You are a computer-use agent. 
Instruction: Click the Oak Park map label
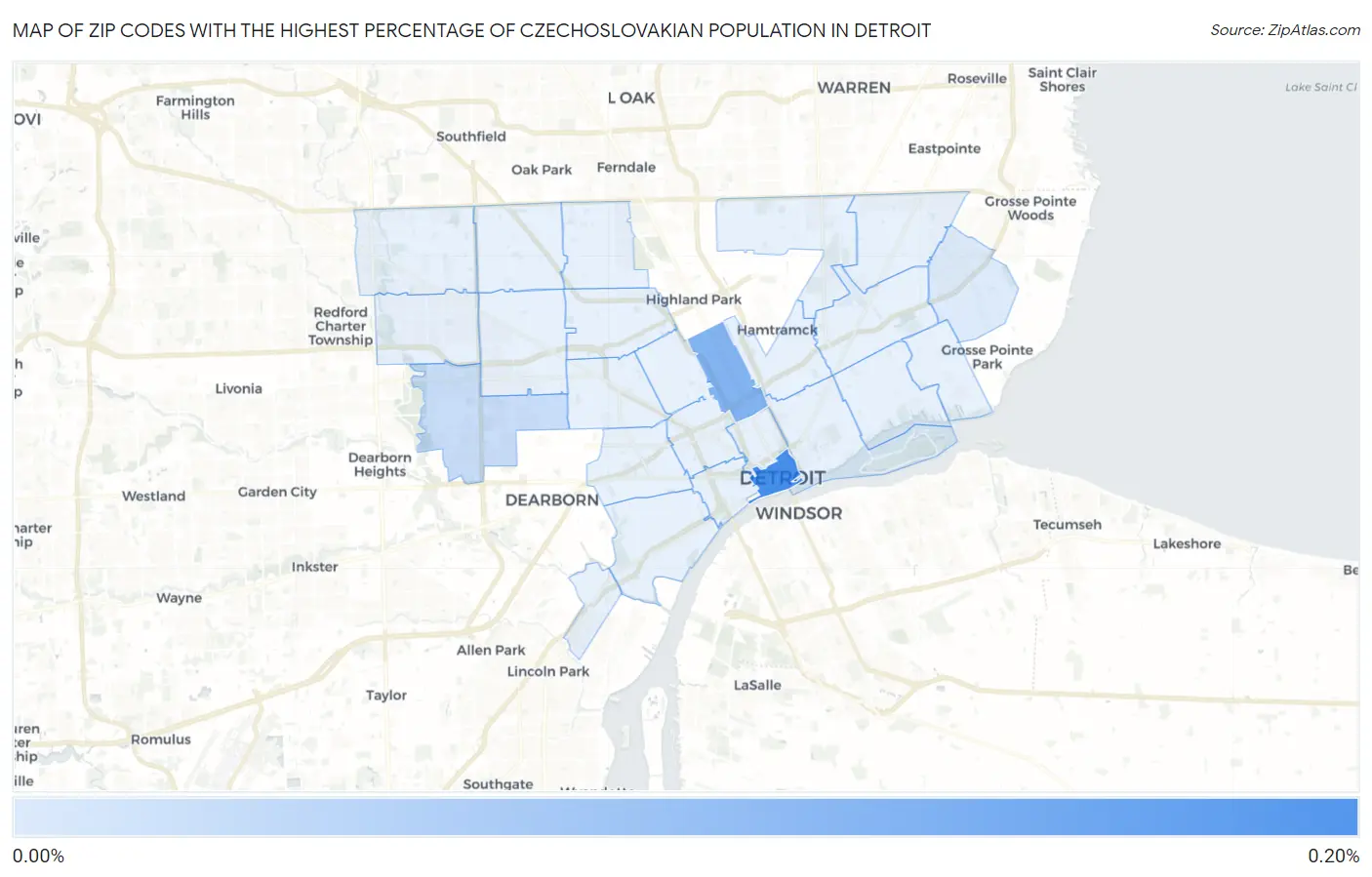[542, 170]
